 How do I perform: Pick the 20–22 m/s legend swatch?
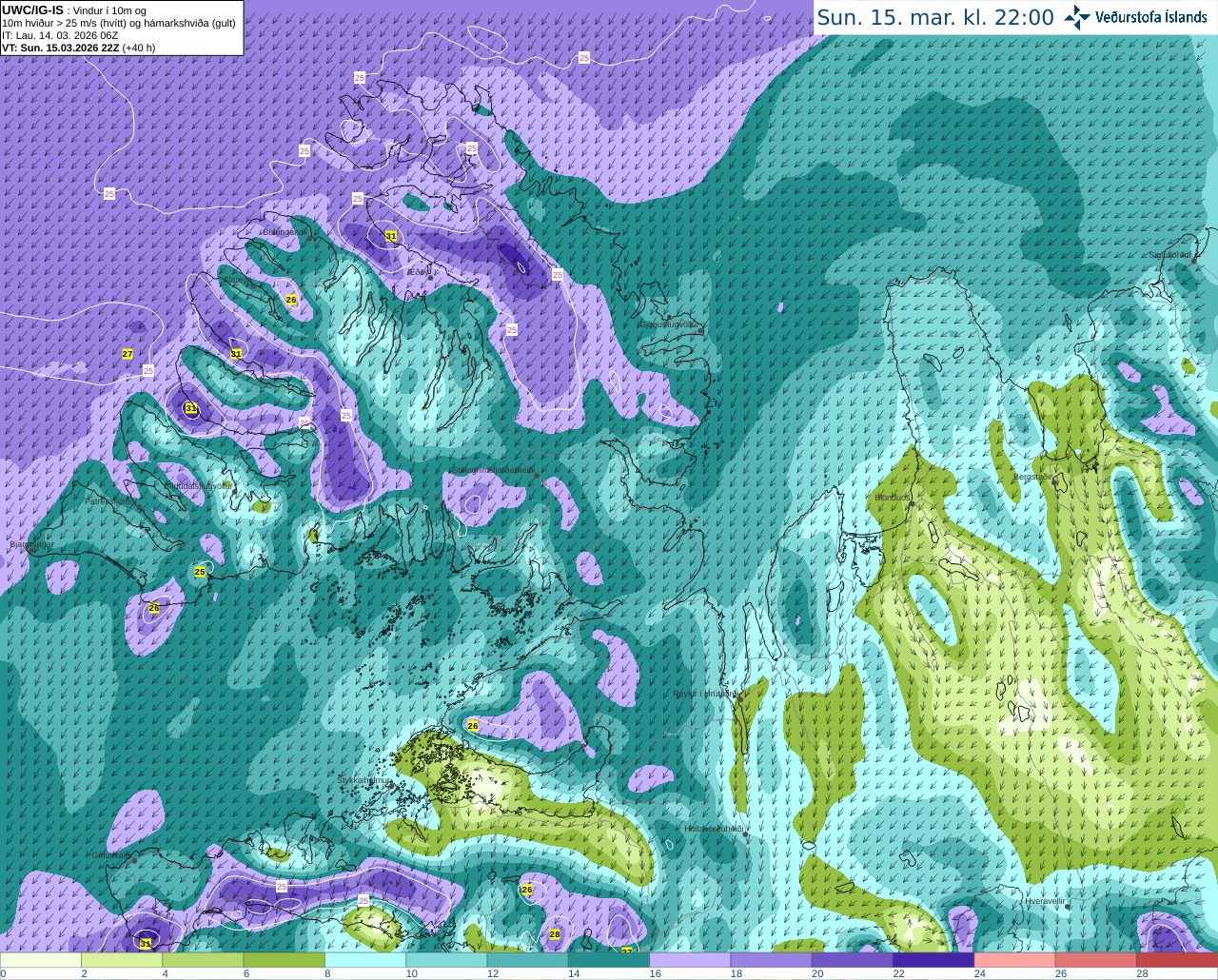coord(853,960)
